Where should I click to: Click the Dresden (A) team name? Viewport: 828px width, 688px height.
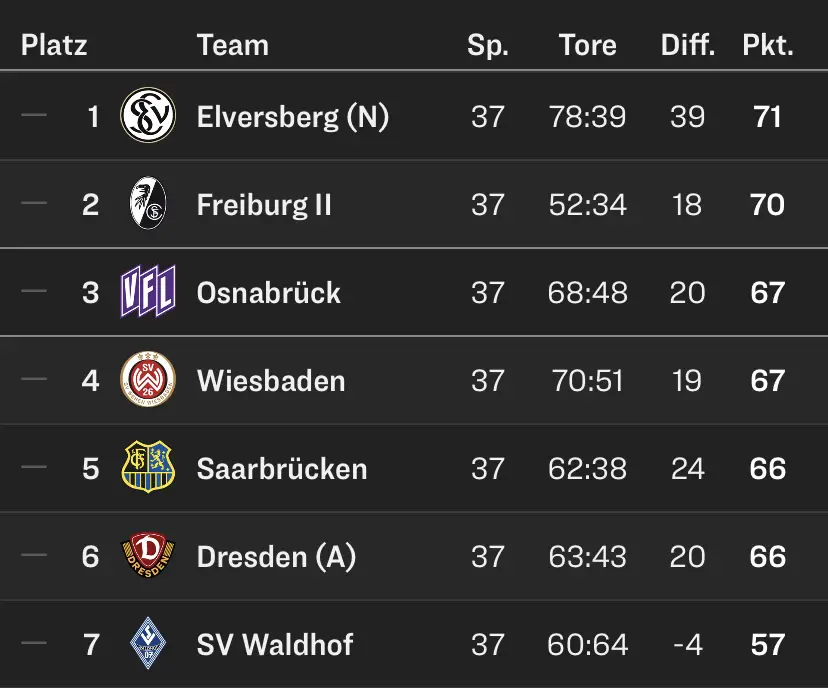coord(276,557)
